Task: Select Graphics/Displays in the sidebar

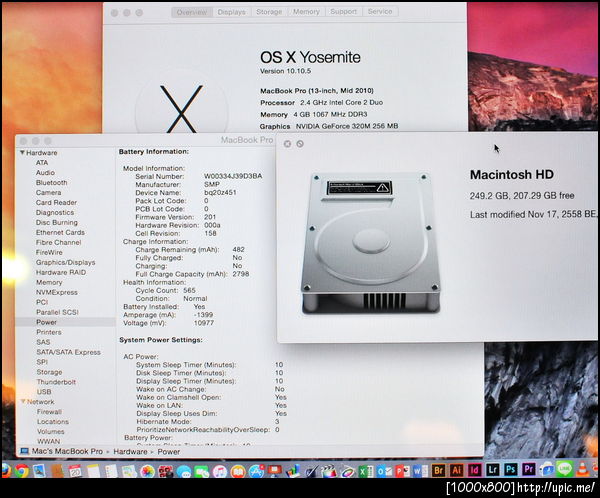Action: tap(65, 262)
